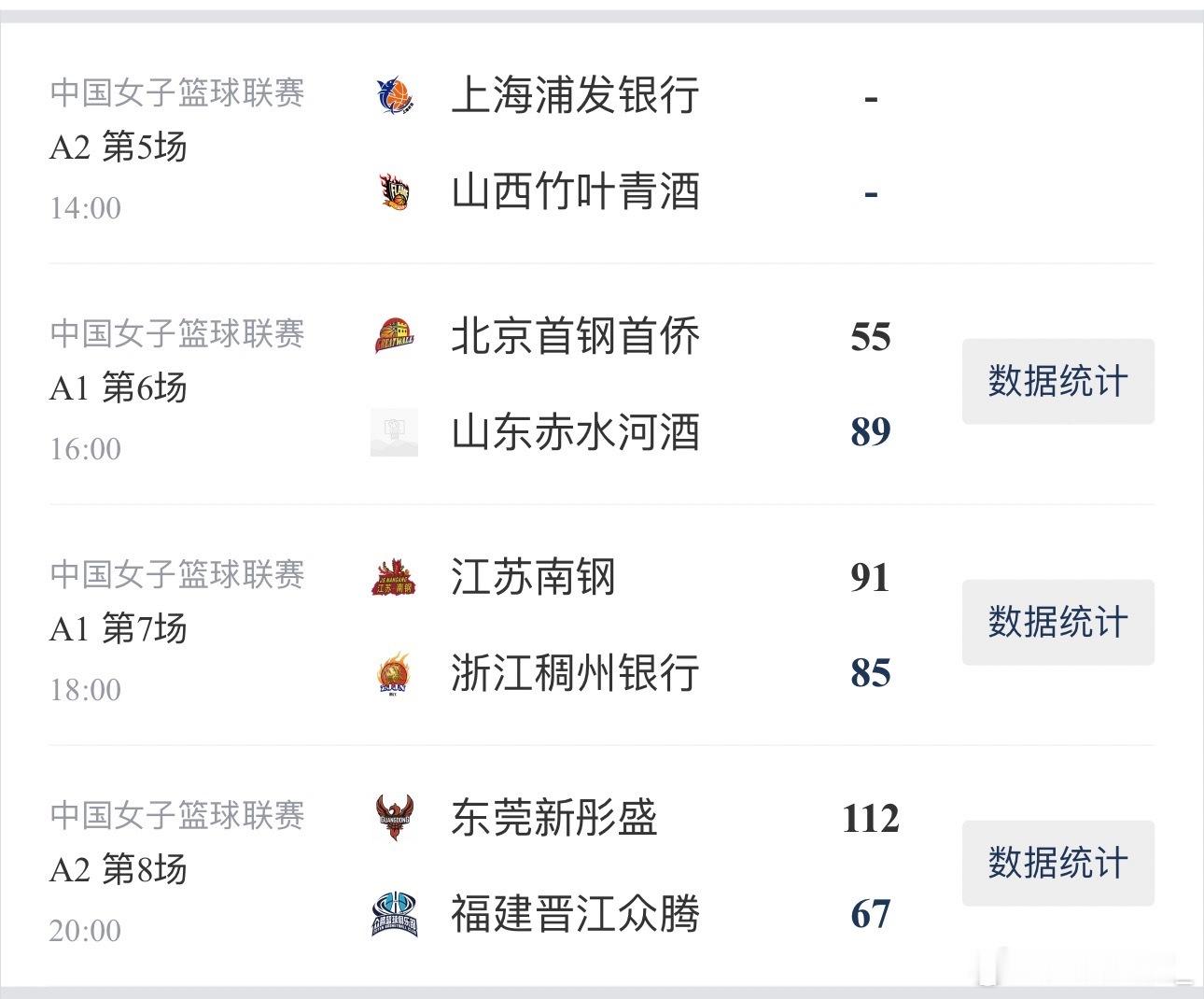Image resolution: width=1204 pixels, height=999 pixels.
Task: Click the Shandong placeholder team logo
Action: tap(394, 432)
